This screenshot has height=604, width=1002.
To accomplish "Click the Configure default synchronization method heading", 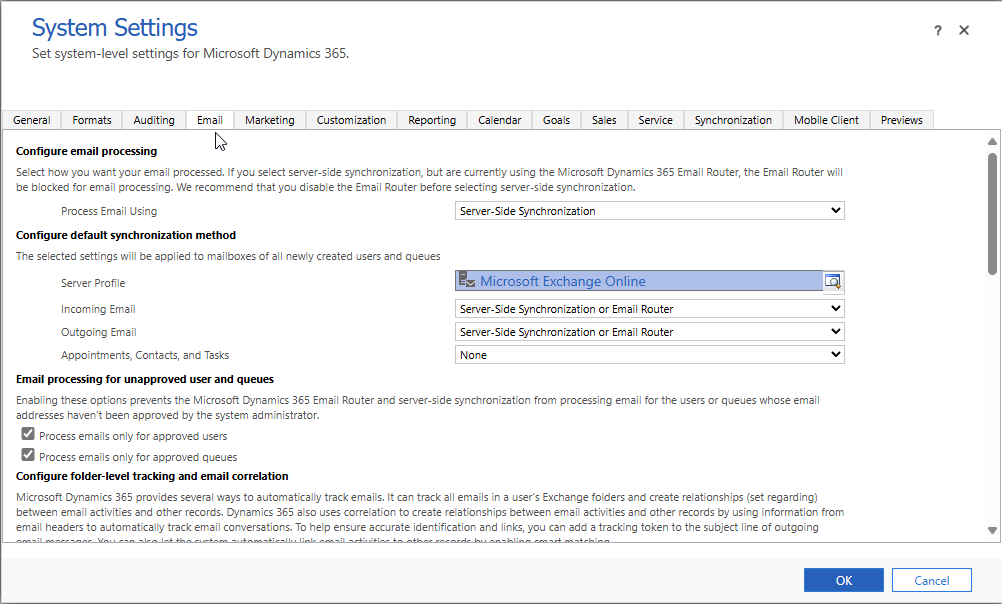I will coord(126,235).
